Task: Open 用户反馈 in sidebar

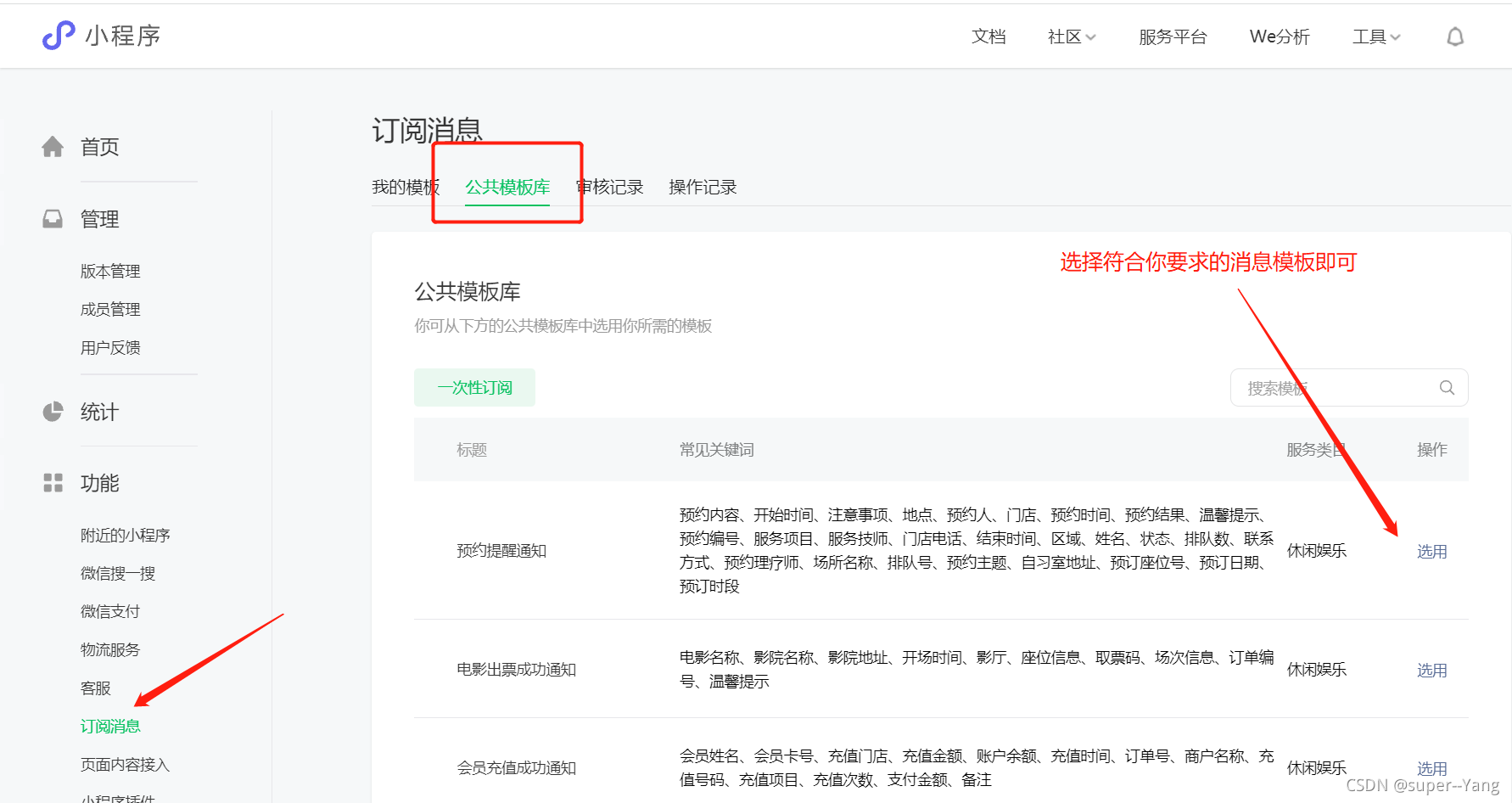Action: click(x=109, y=346)
